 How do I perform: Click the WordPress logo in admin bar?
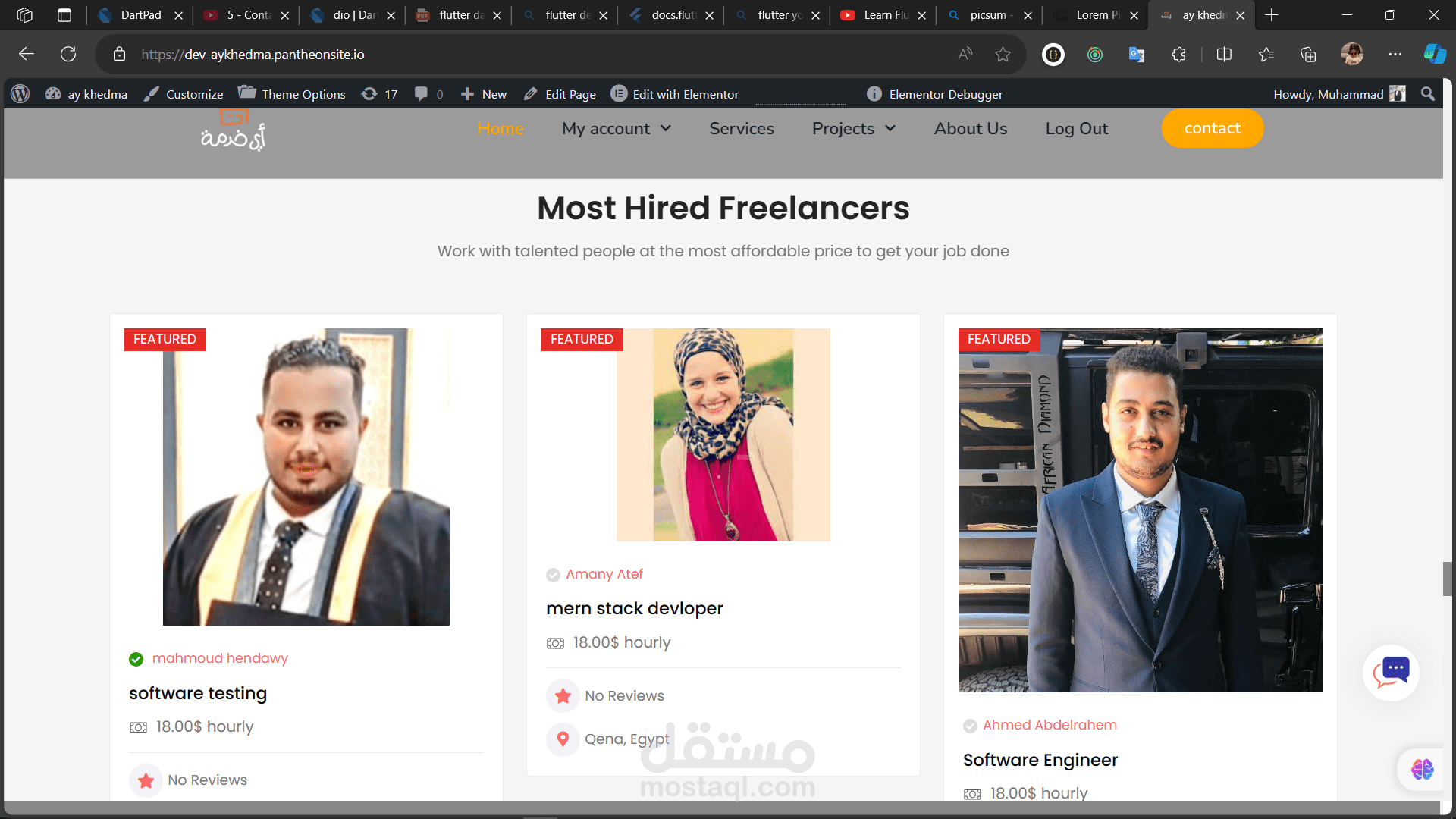coord(20,94)
